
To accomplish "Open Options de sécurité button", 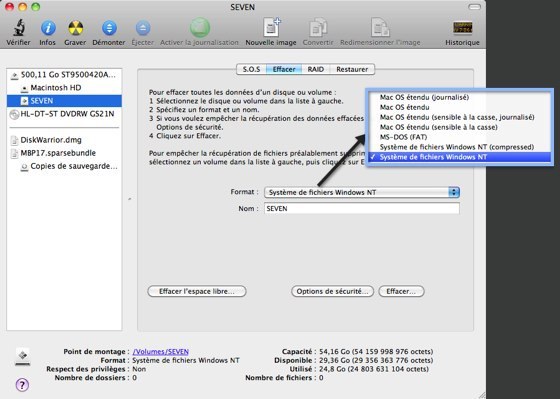I will click(x=332, y=291).
